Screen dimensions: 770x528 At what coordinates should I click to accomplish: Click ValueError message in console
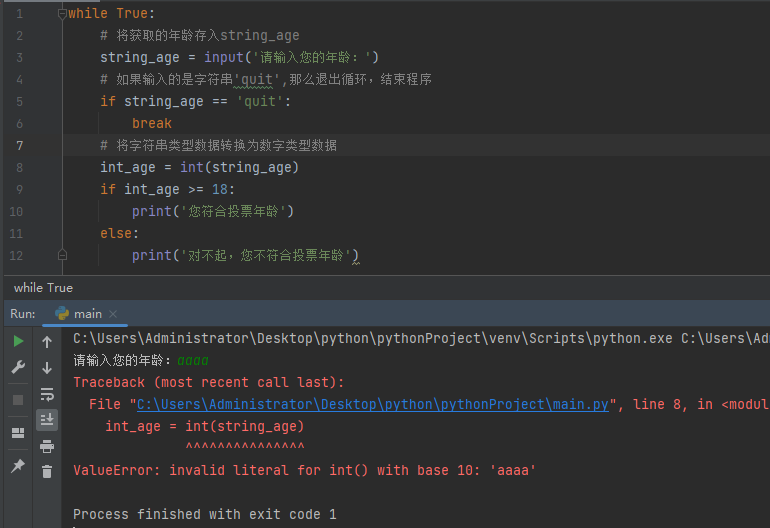point(304,471)
